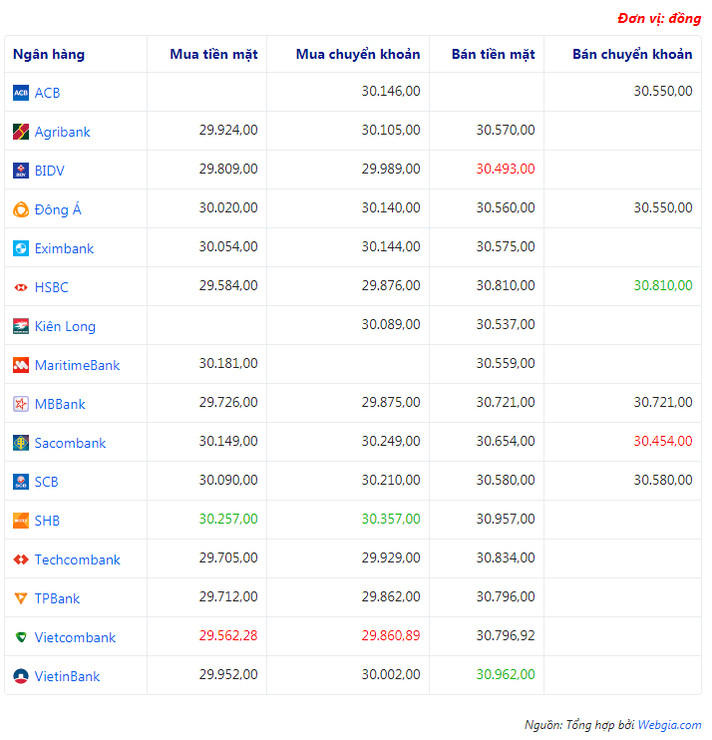Click the HSBC logo icon

click(x=20, y=288)
